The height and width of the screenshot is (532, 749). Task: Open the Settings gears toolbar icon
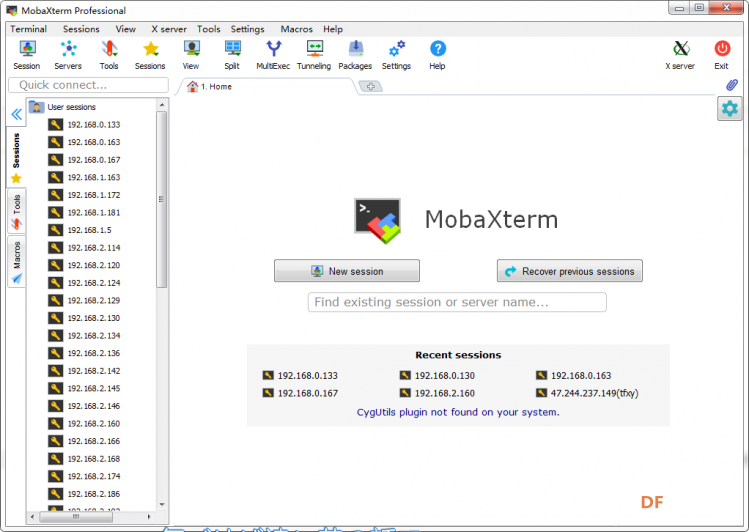tap(396, 55)
